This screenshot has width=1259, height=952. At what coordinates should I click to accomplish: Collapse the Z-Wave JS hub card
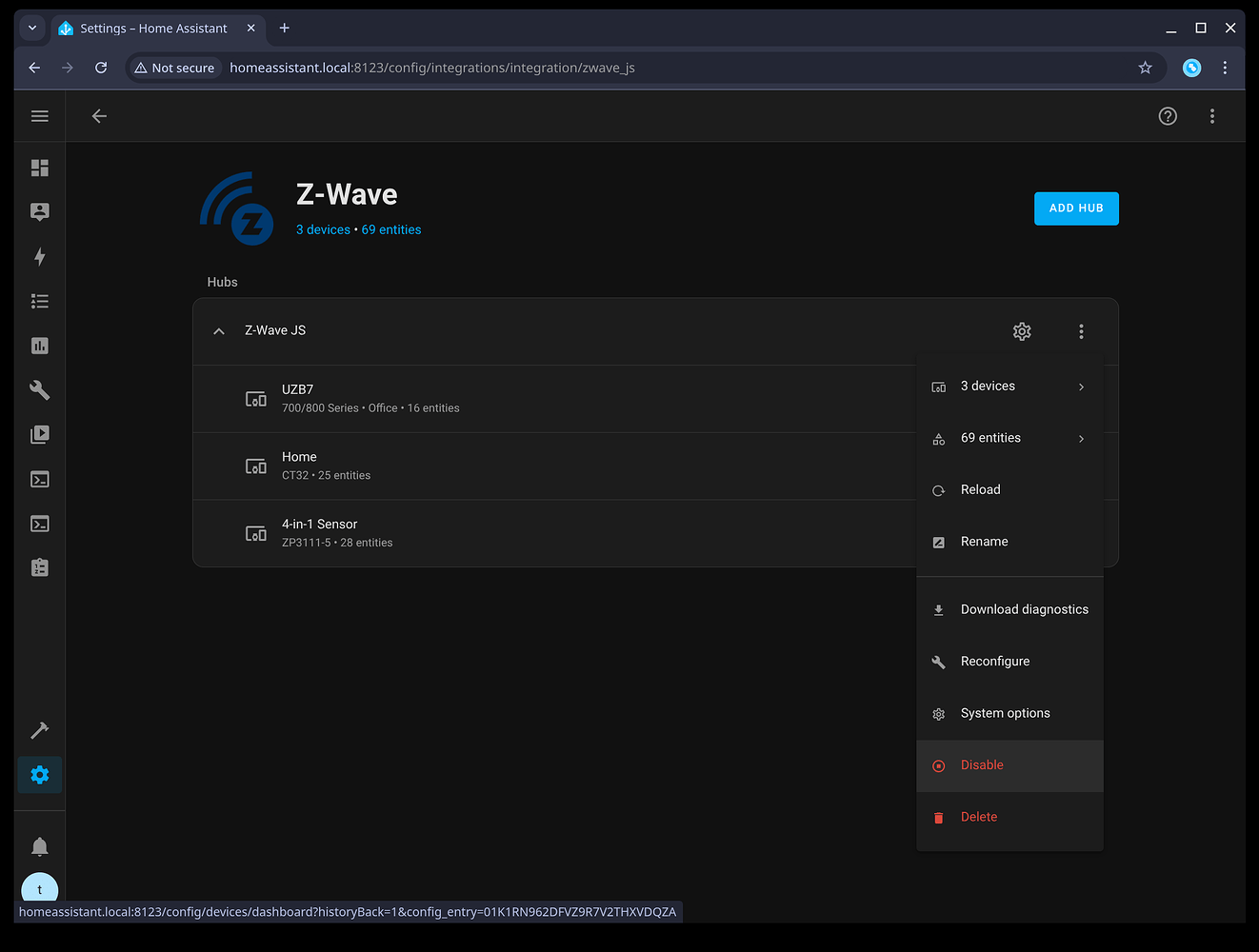218,330
